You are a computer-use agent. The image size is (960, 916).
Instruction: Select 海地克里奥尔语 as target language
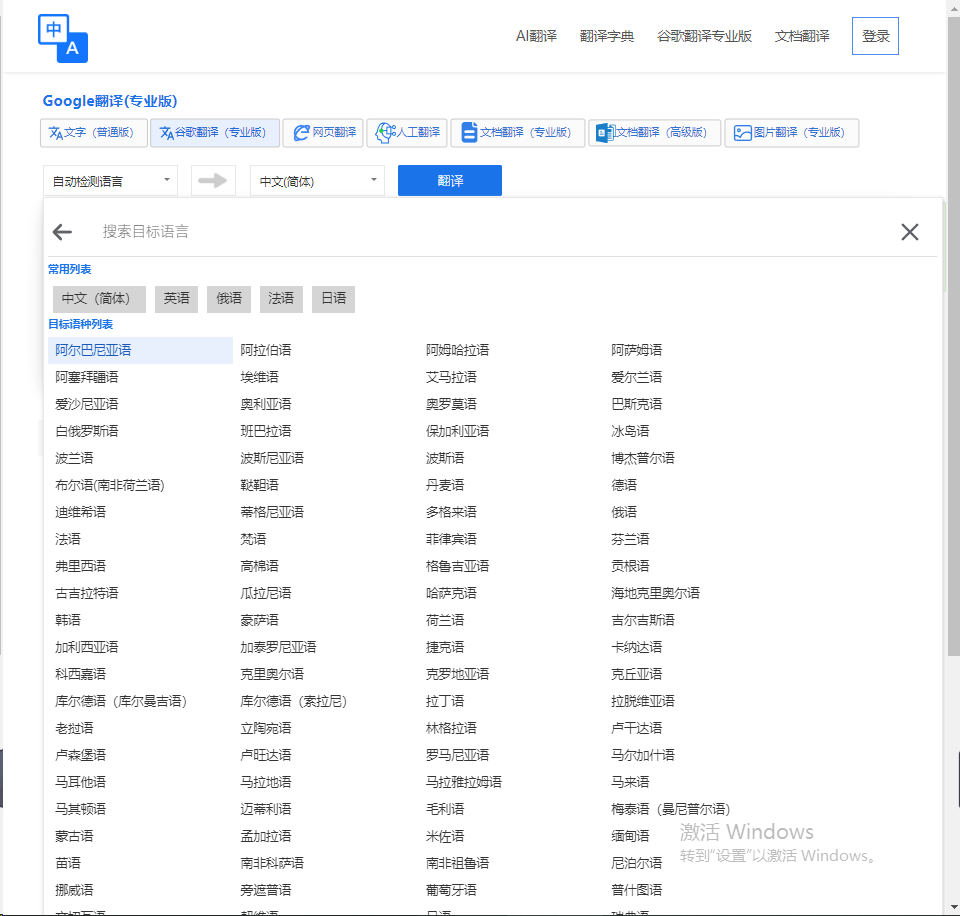(x=655, y=593)
